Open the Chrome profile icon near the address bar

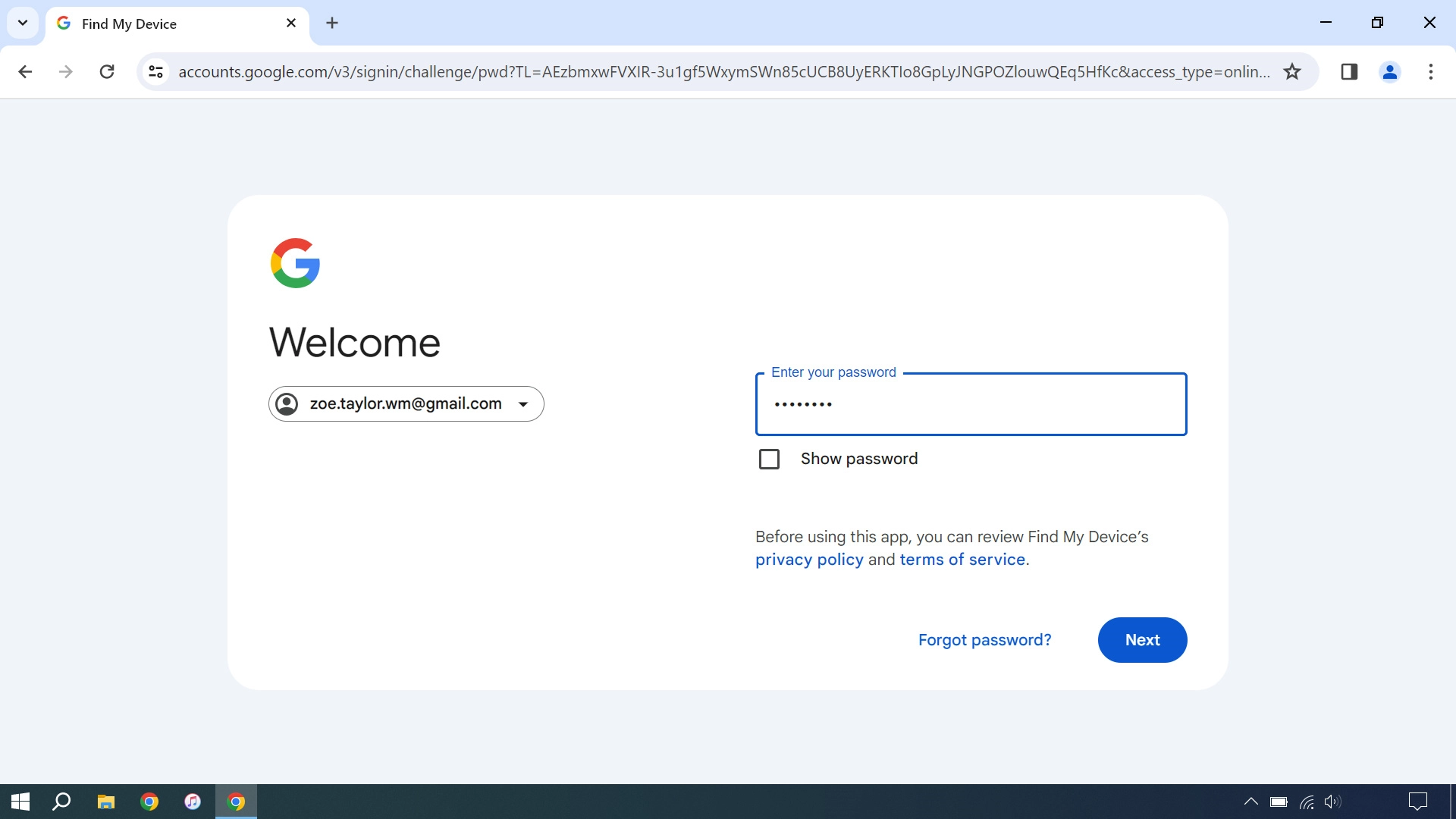(1390, 71)
